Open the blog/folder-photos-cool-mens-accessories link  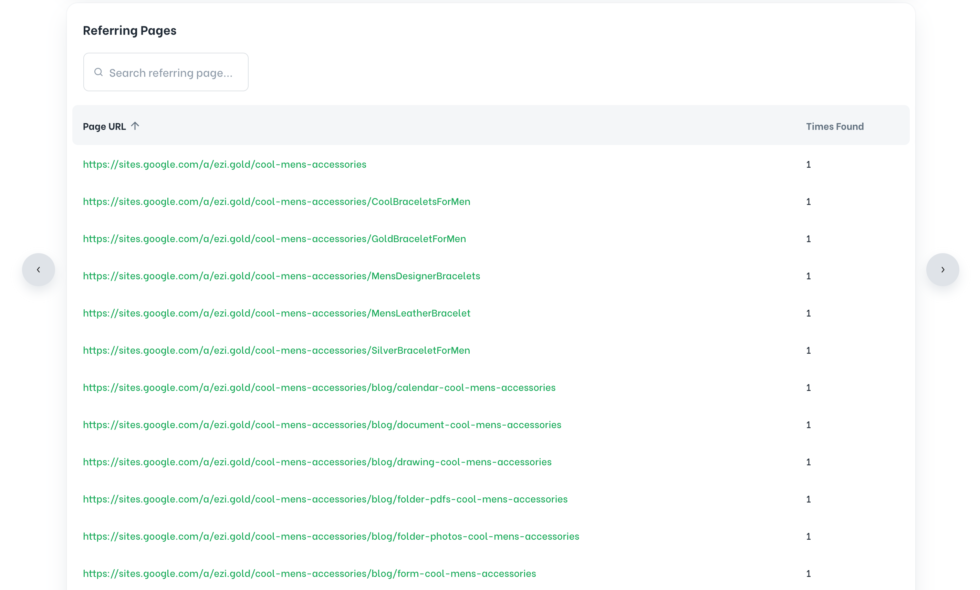point(331,536)
